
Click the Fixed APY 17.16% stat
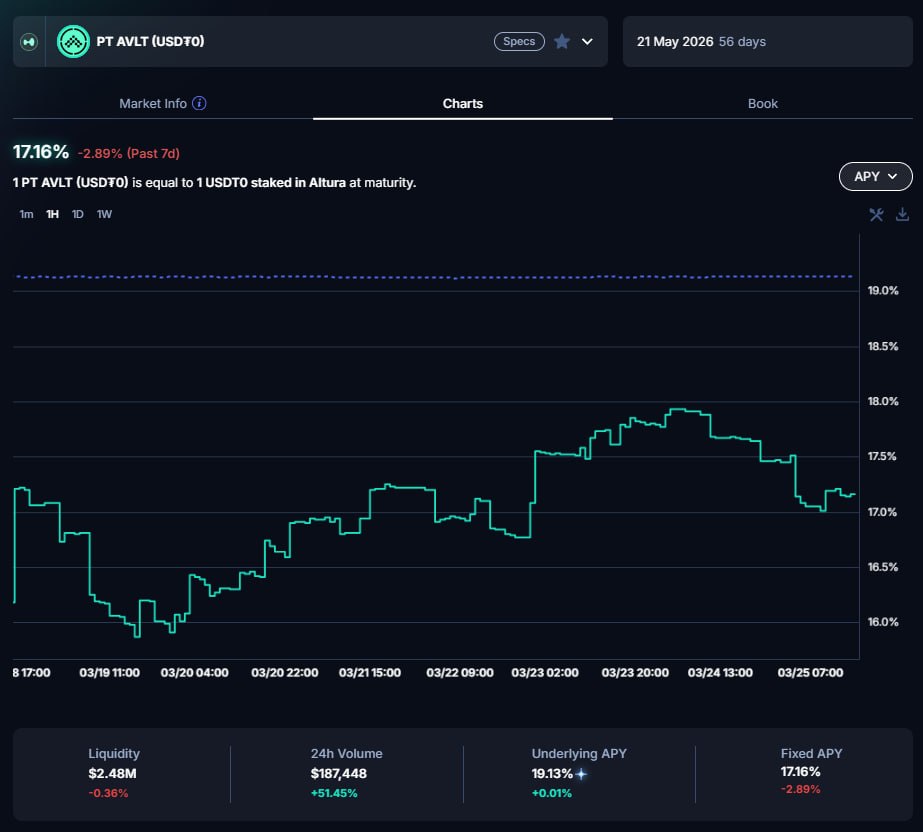click(x=801, y=771)
